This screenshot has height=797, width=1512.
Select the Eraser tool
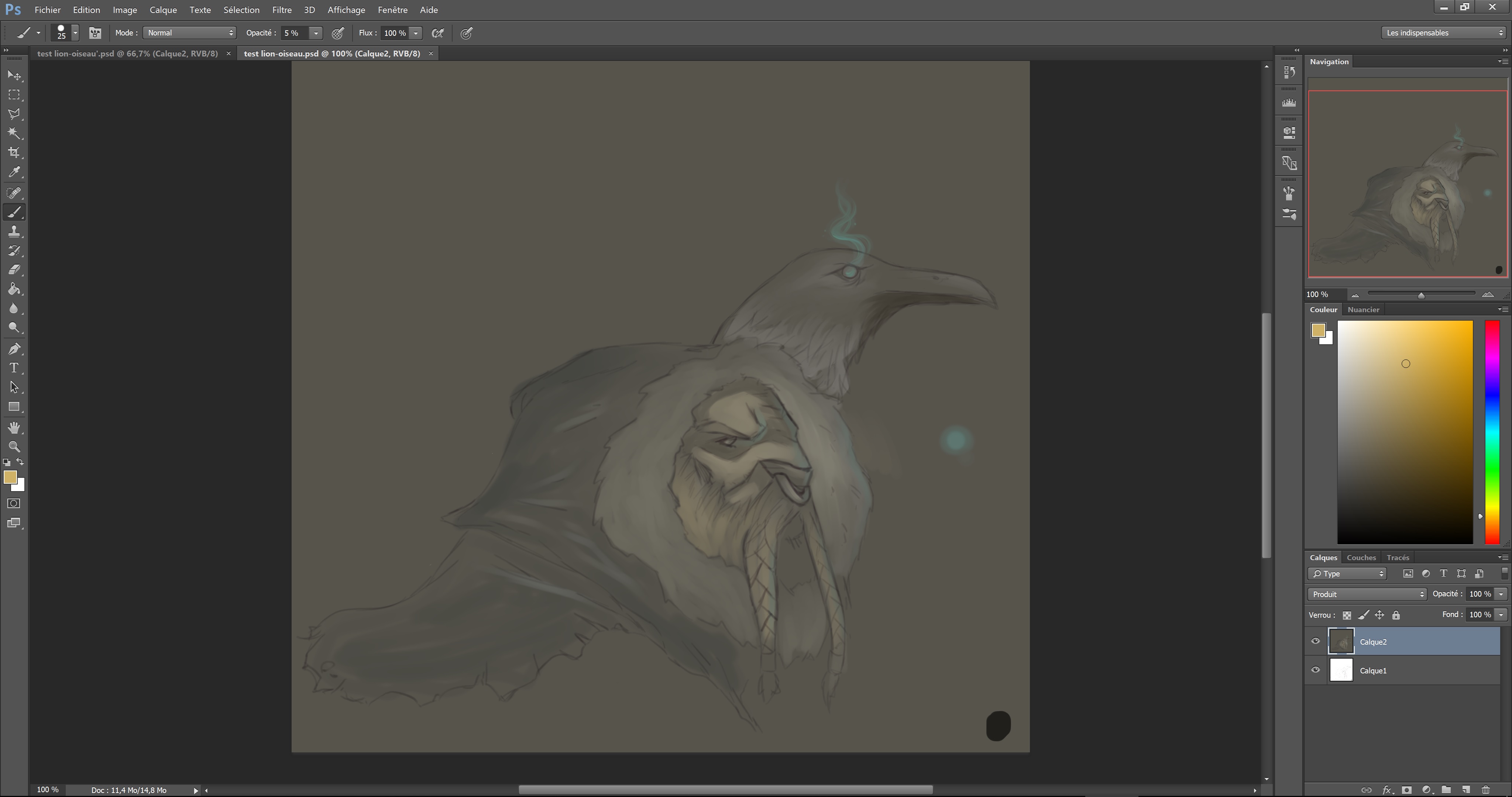click(x=14, y=270)
